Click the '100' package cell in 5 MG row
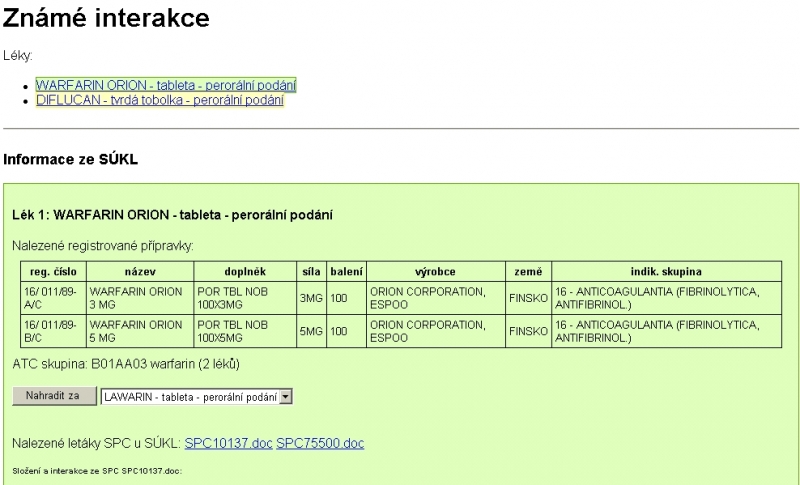The width and height of the screenshot is (800, 485). (x=346, y=331)
